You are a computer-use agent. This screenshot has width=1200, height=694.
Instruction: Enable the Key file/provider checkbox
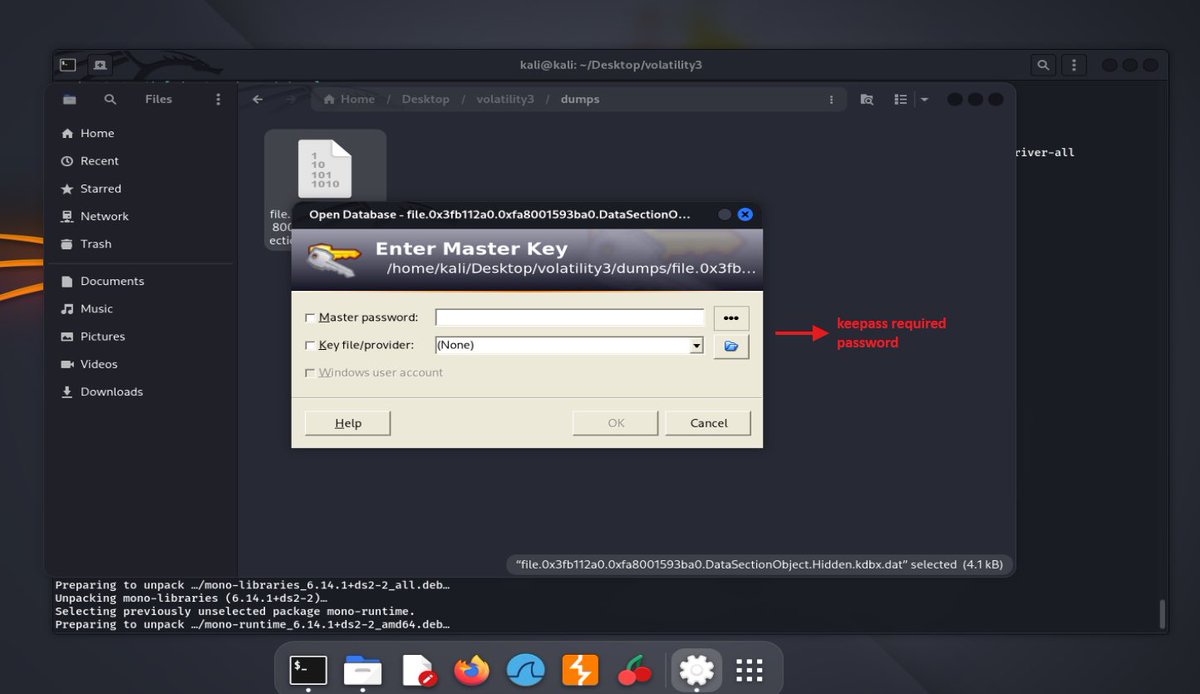[x=310, y=345]
